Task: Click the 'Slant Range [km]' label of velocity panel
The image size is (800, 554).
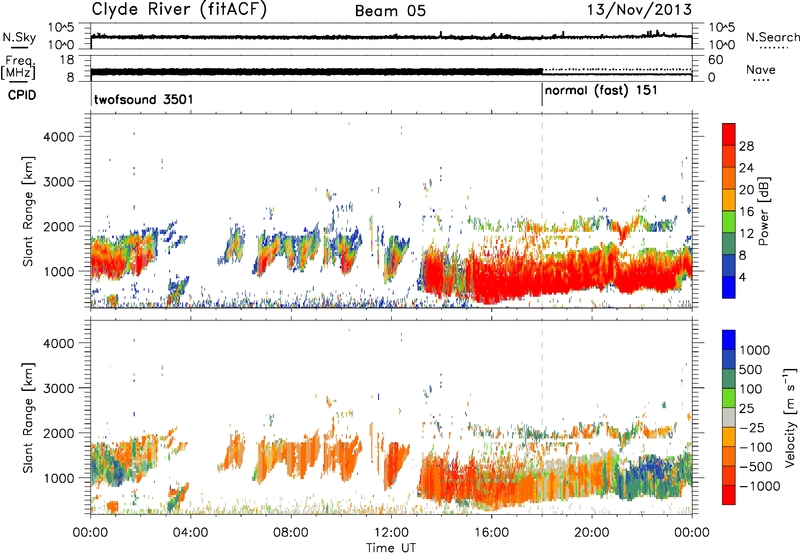Action: [28, 418]
